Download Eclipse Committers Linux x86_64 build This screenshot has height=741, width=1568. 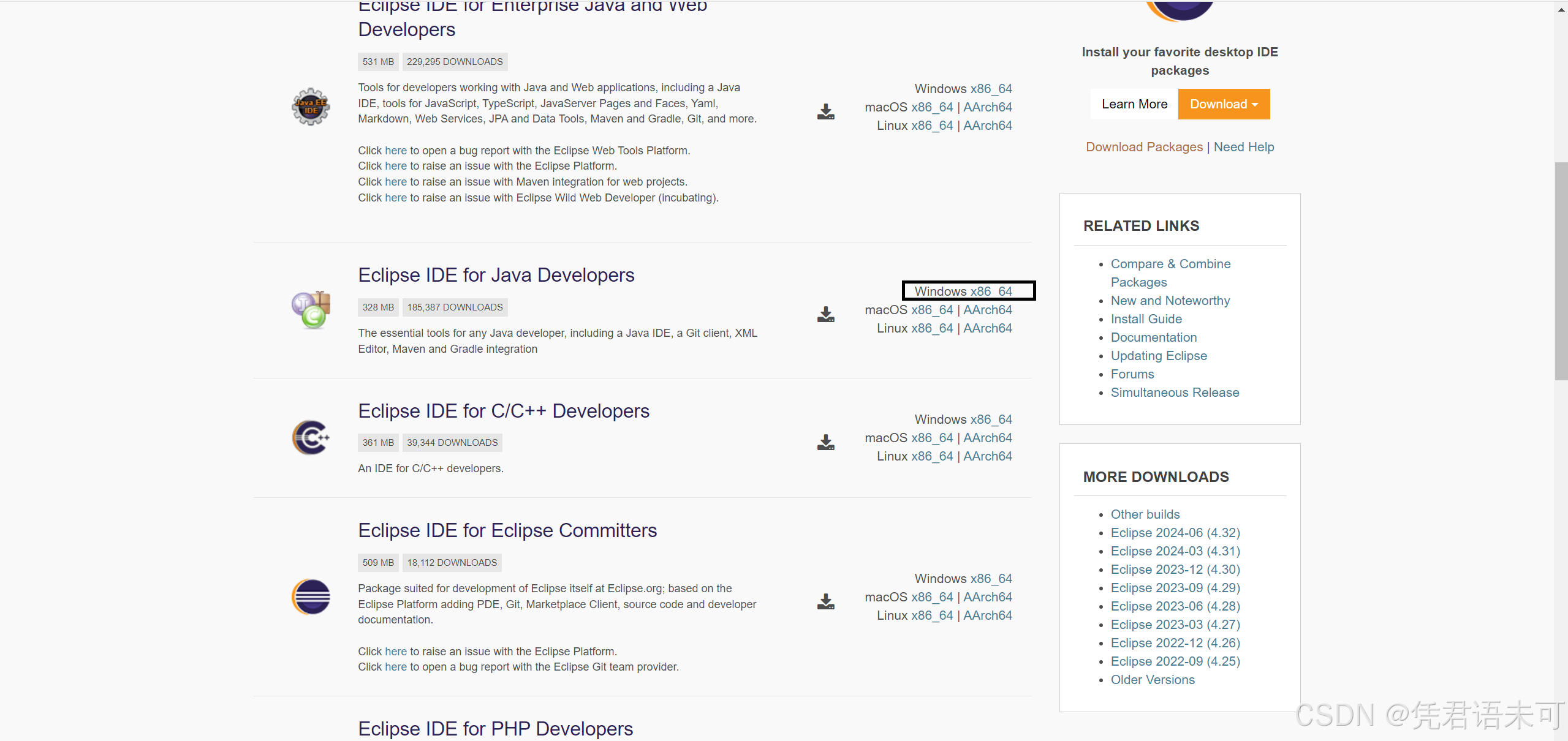932,615
